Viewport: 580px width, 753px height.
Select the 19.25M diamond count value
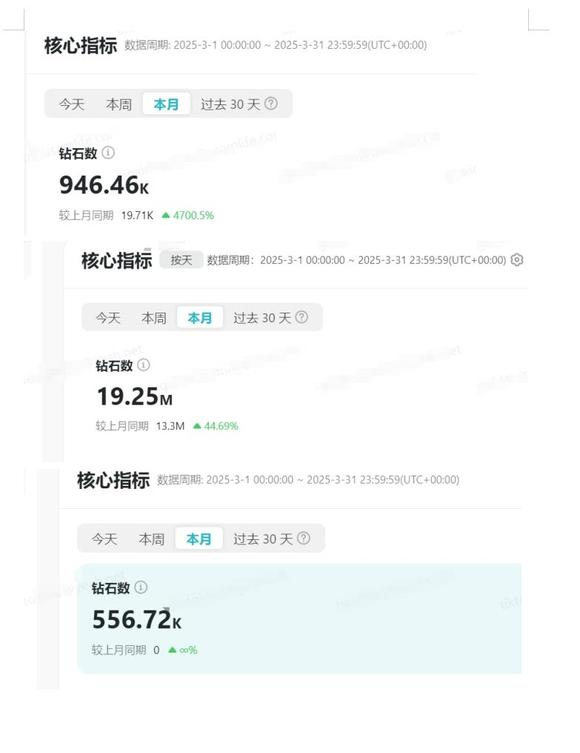(x=135, y=397)
